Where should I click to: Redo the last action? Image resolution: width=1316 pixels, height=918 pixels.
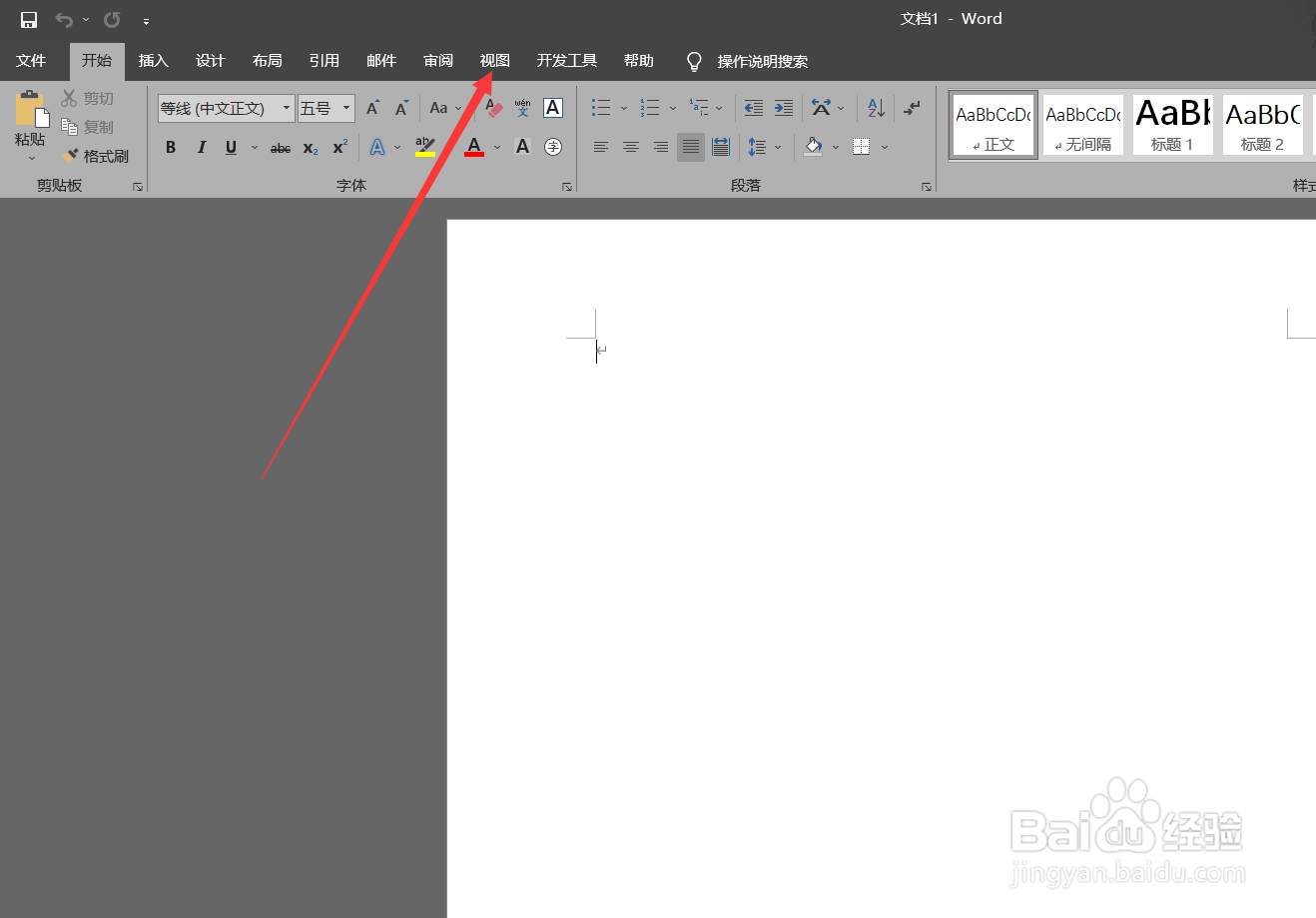click(x=112, y=20)
